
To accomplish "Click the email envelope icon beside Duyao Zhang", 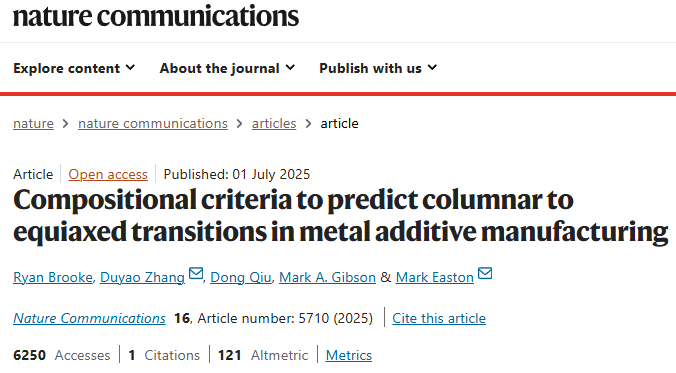I will [x=196, y=273].
